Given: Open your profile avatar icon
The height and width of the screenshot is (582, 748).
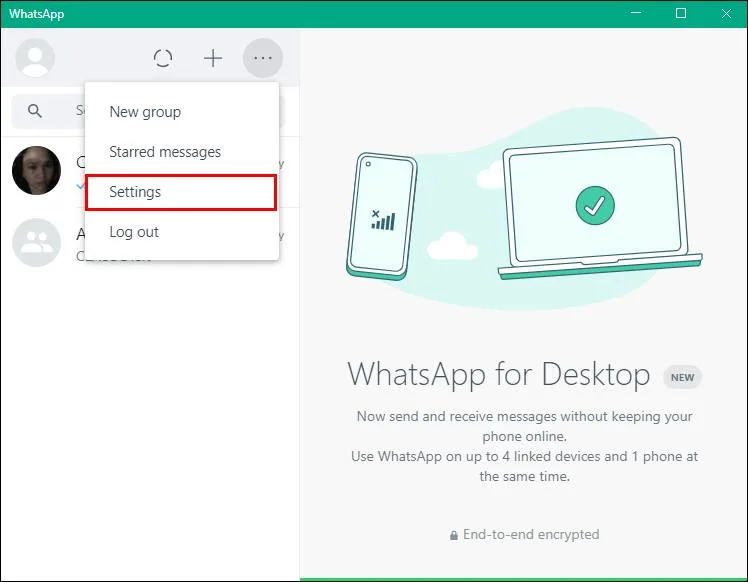Looking at the screenshot, I should [x=35, y=58].
